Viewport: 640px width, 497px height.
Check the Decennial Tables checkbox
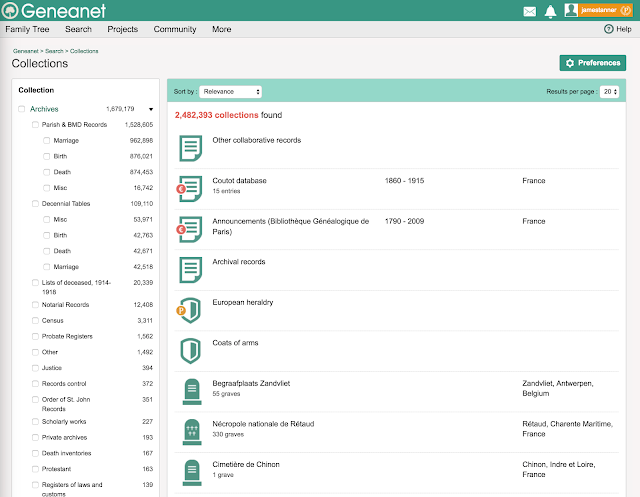pos(35,204)
